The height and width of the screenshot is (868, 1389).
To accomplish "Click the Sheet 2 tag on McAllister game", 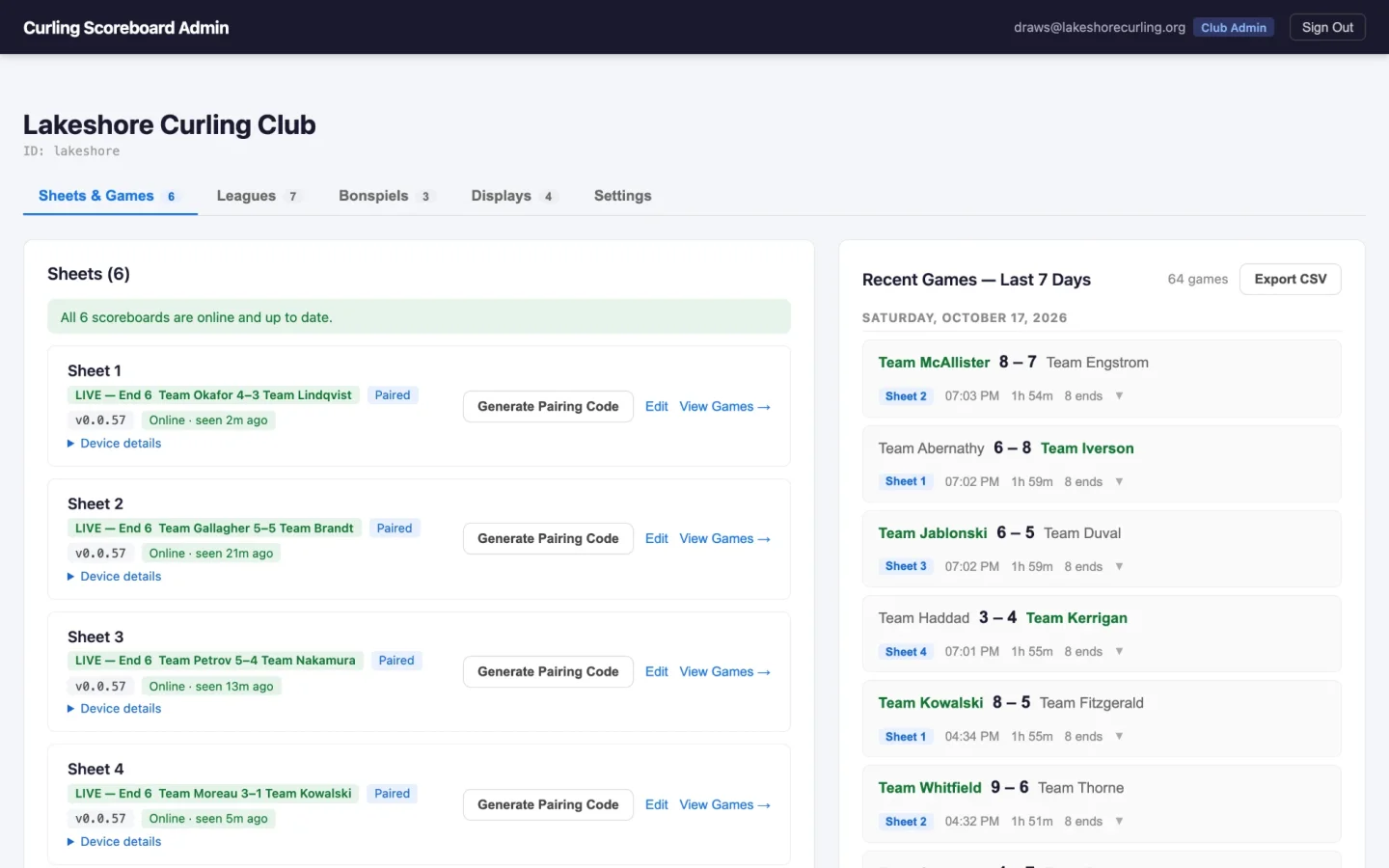I will coord(906,396).
